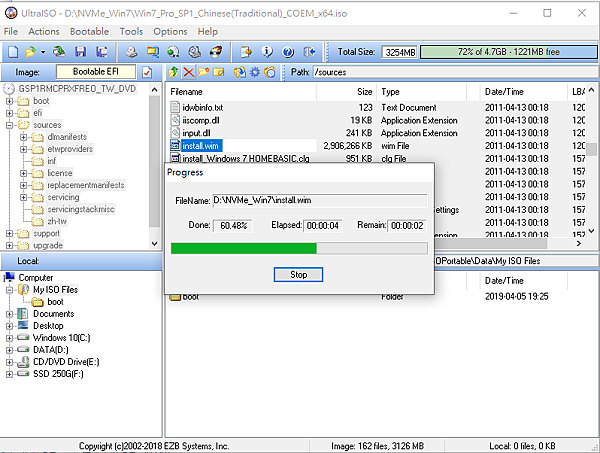
Task: Open the Tools menu
Action: pyautogui.click(x=131, y=31)
